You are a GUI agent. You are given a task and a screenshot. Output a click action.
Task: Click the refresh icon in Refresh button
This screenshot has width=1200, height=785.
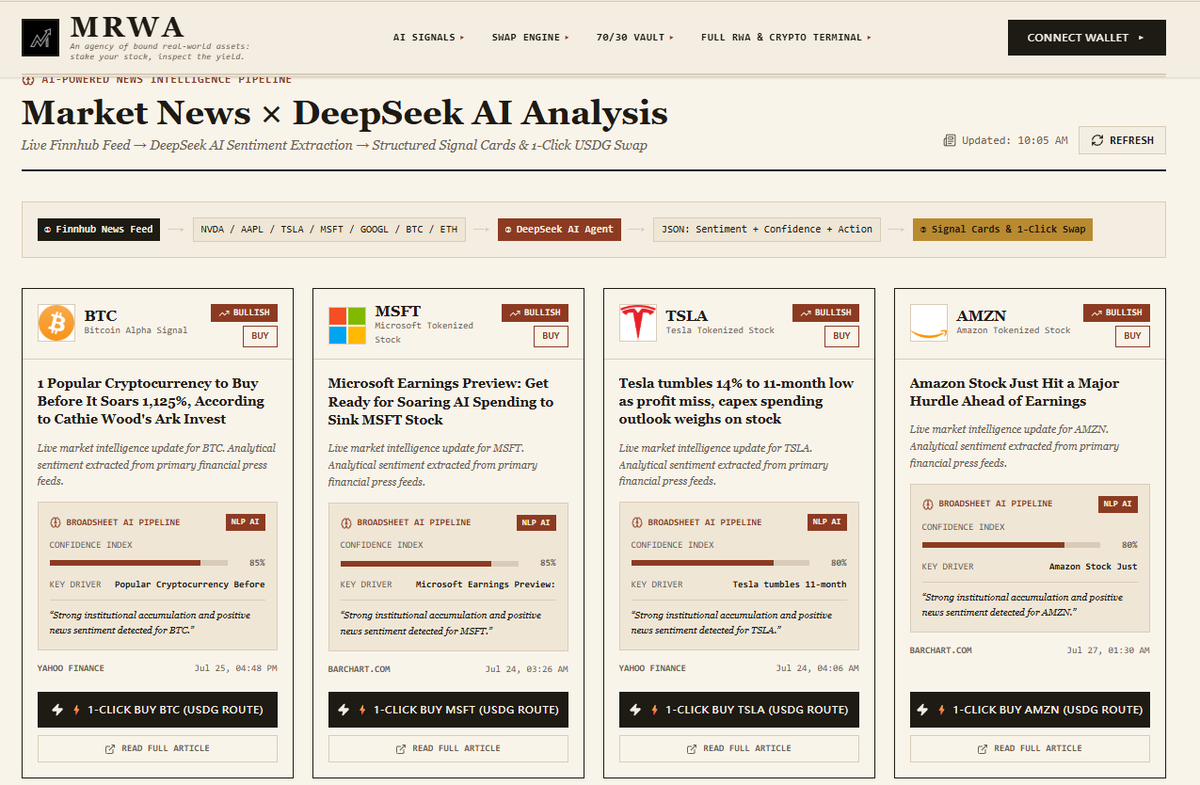tap(1098, 140)
